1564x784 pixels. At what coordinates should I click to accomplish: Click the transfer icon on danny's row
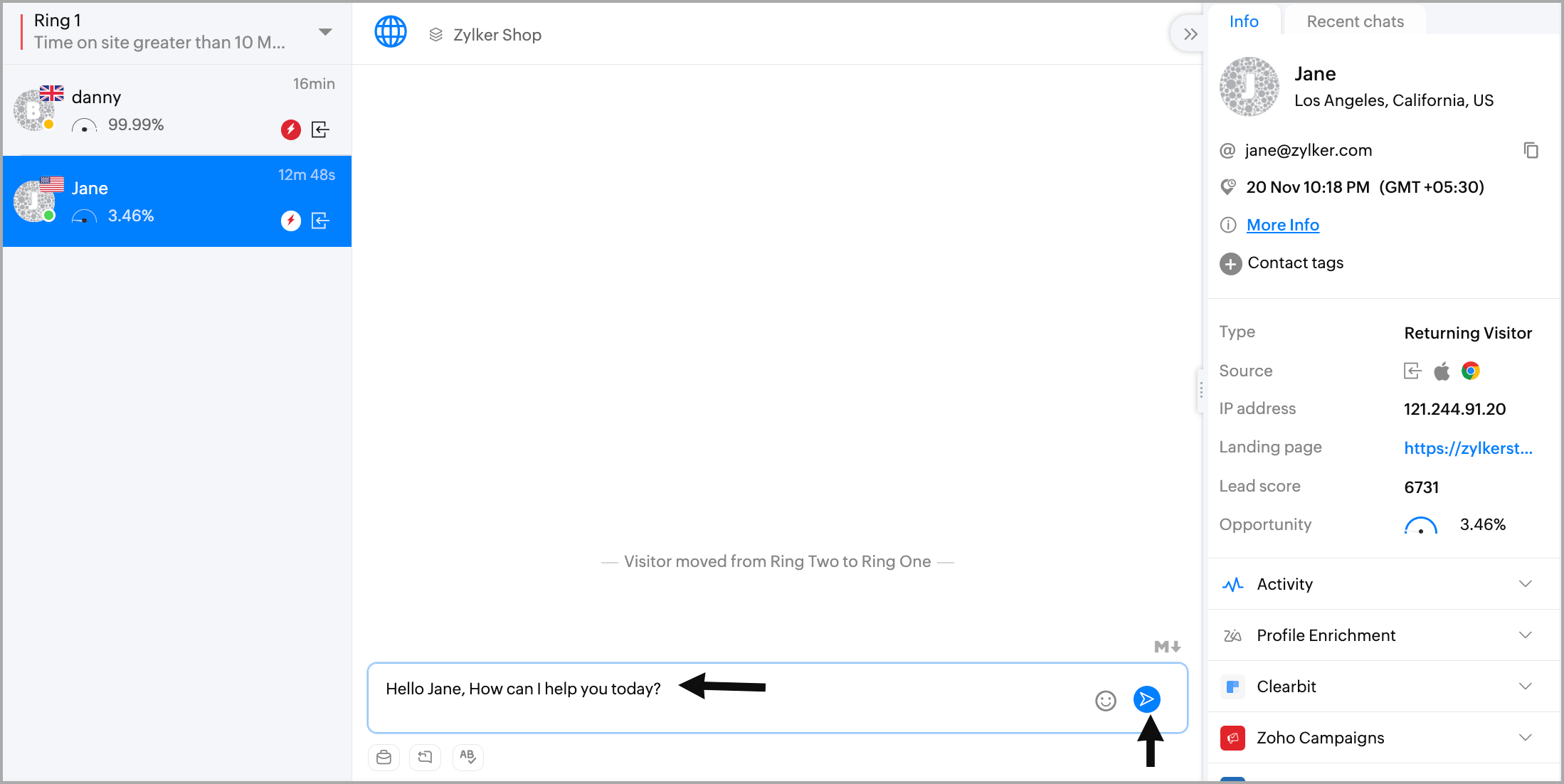click(x=320, y=129)
